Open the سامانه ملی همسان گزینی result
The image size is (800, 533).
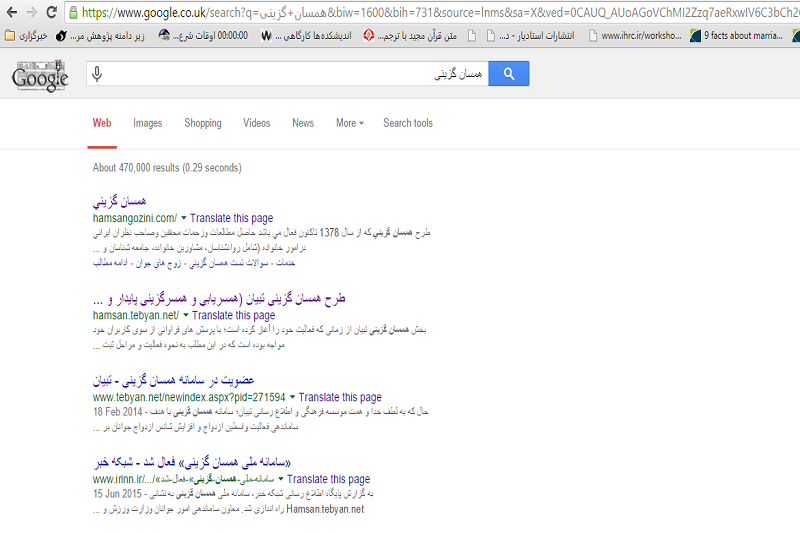tap(192, 463)
